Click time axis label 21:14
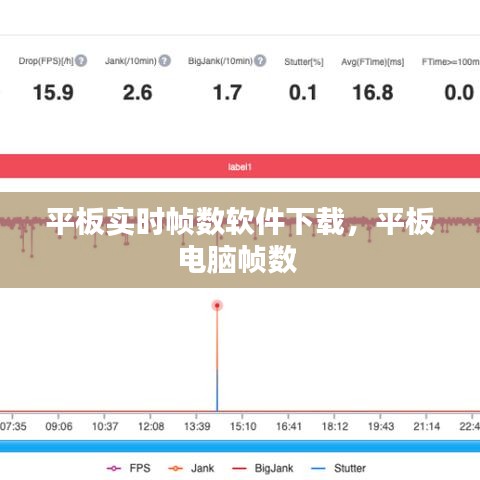 (426, 426)
